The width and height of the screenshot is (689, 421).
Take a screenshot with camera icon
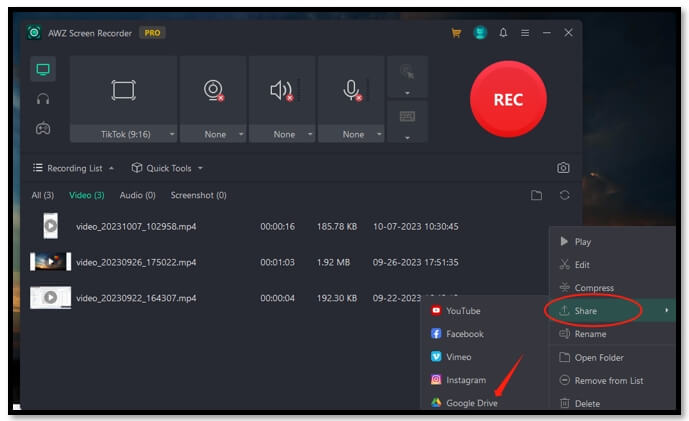563,168
